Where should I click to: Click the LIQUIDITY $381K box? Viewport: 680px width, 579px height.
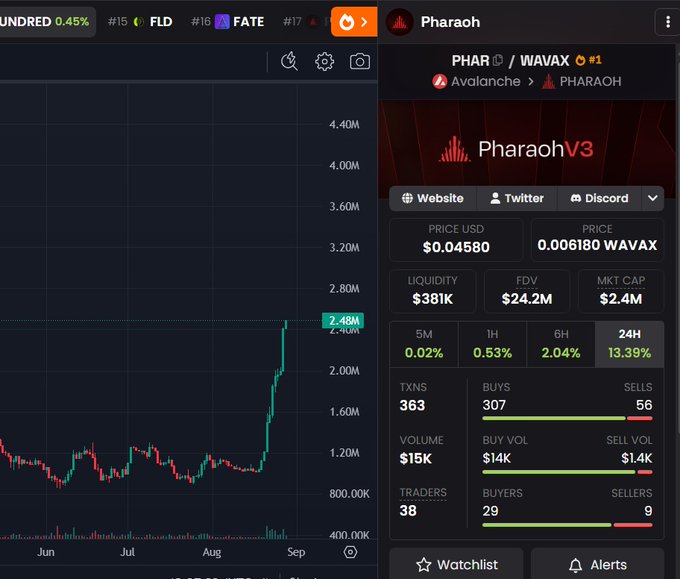point(432,291)
